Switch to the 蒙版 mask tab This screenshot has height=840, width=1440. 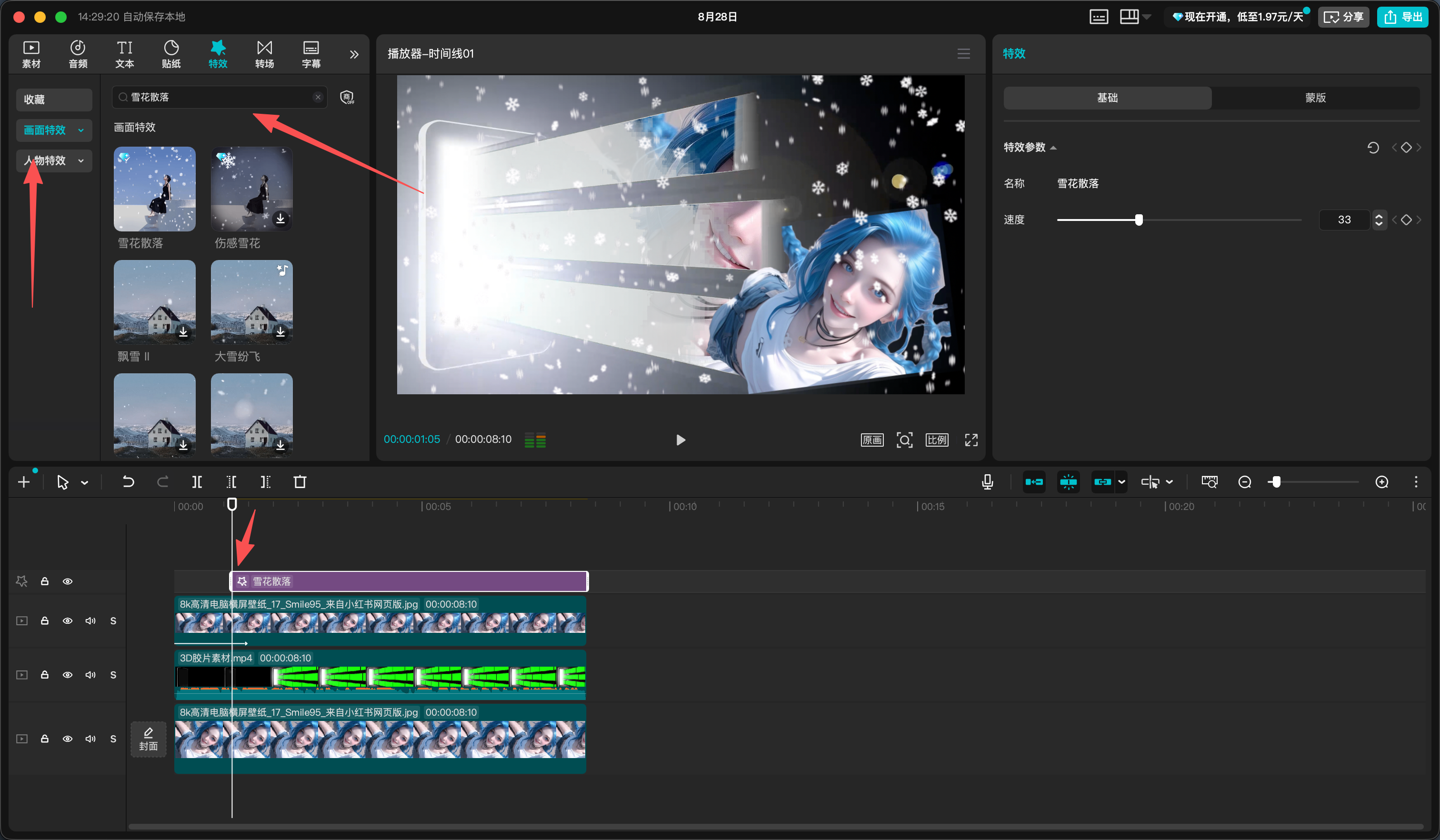coord(1315,98)
